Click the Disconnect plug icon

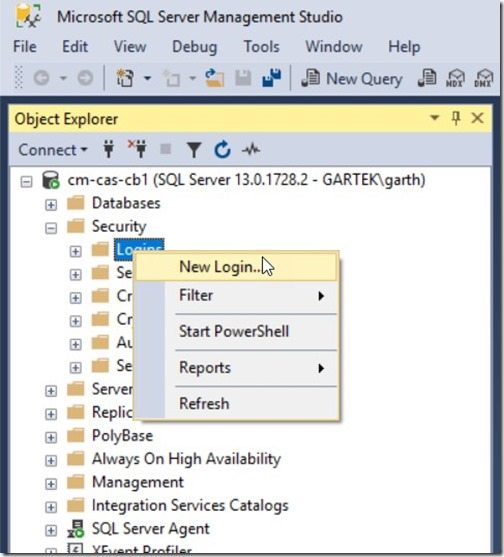[138, 150]
